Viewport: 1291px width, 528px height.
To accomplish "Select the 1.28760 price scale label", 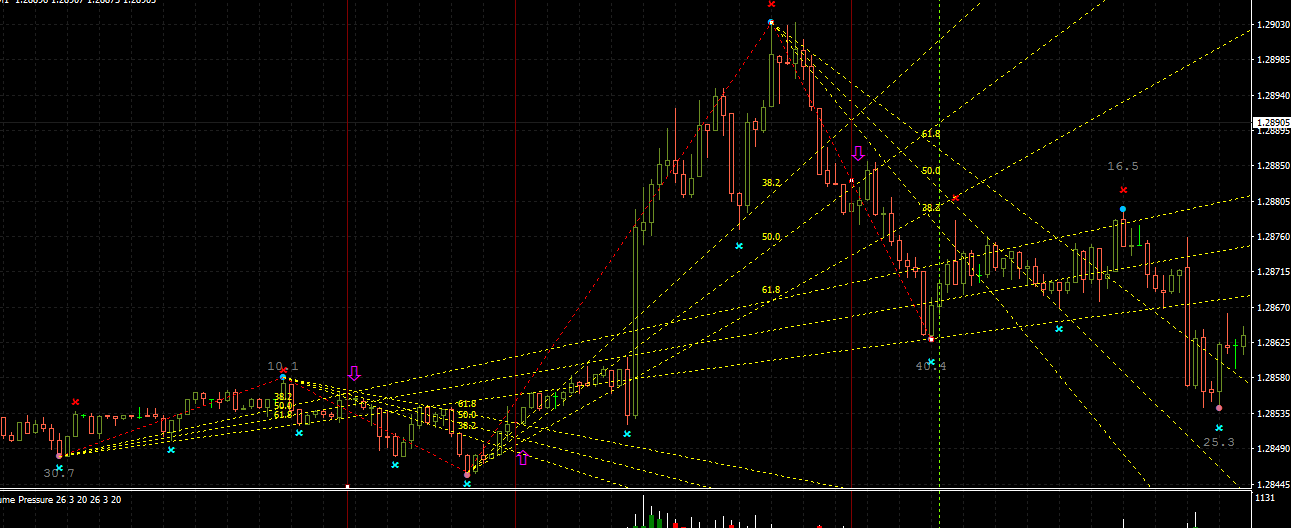I will 1271,237.
